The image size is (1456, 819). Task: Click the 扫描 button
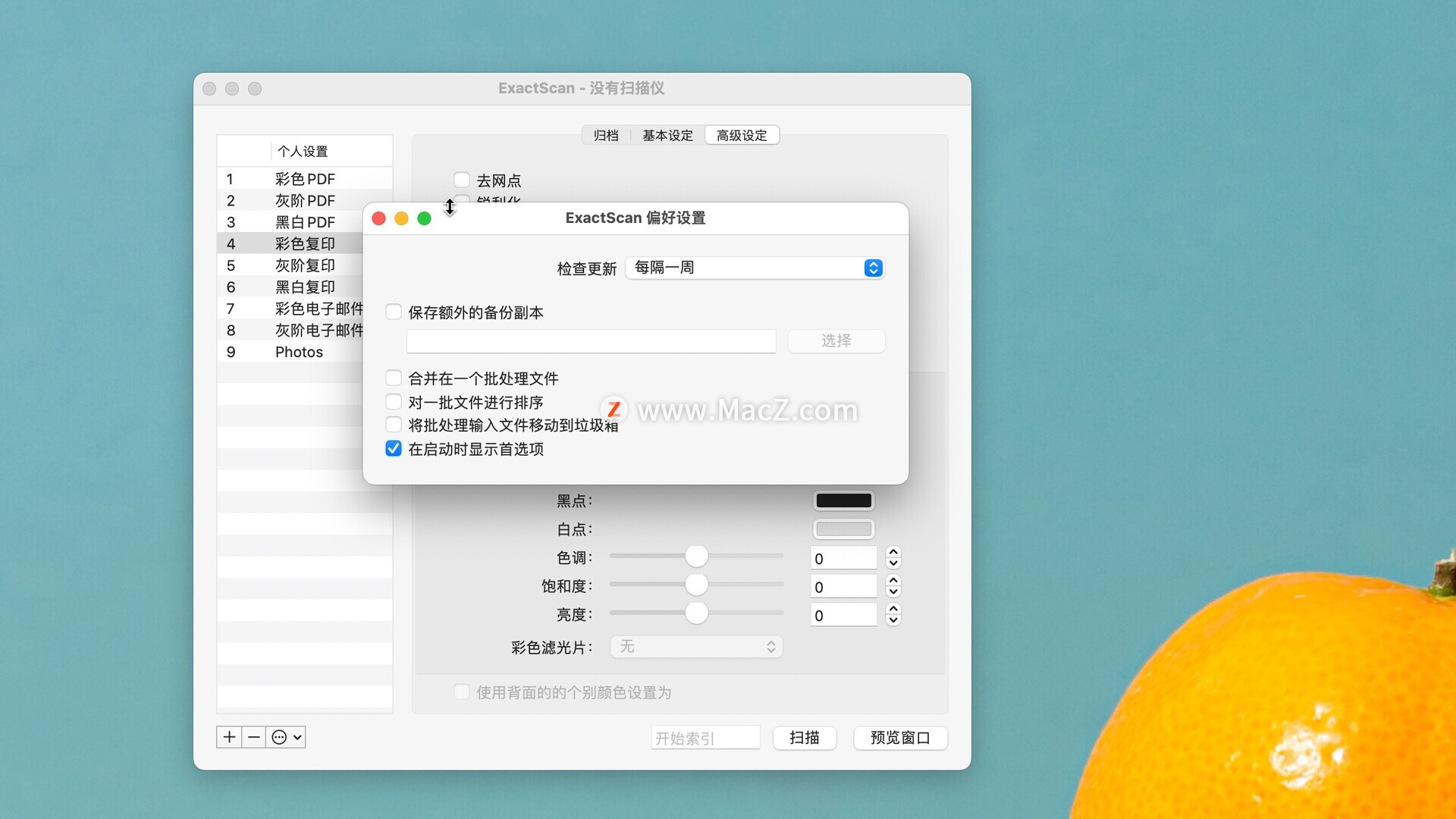click(x=805, y=738)
